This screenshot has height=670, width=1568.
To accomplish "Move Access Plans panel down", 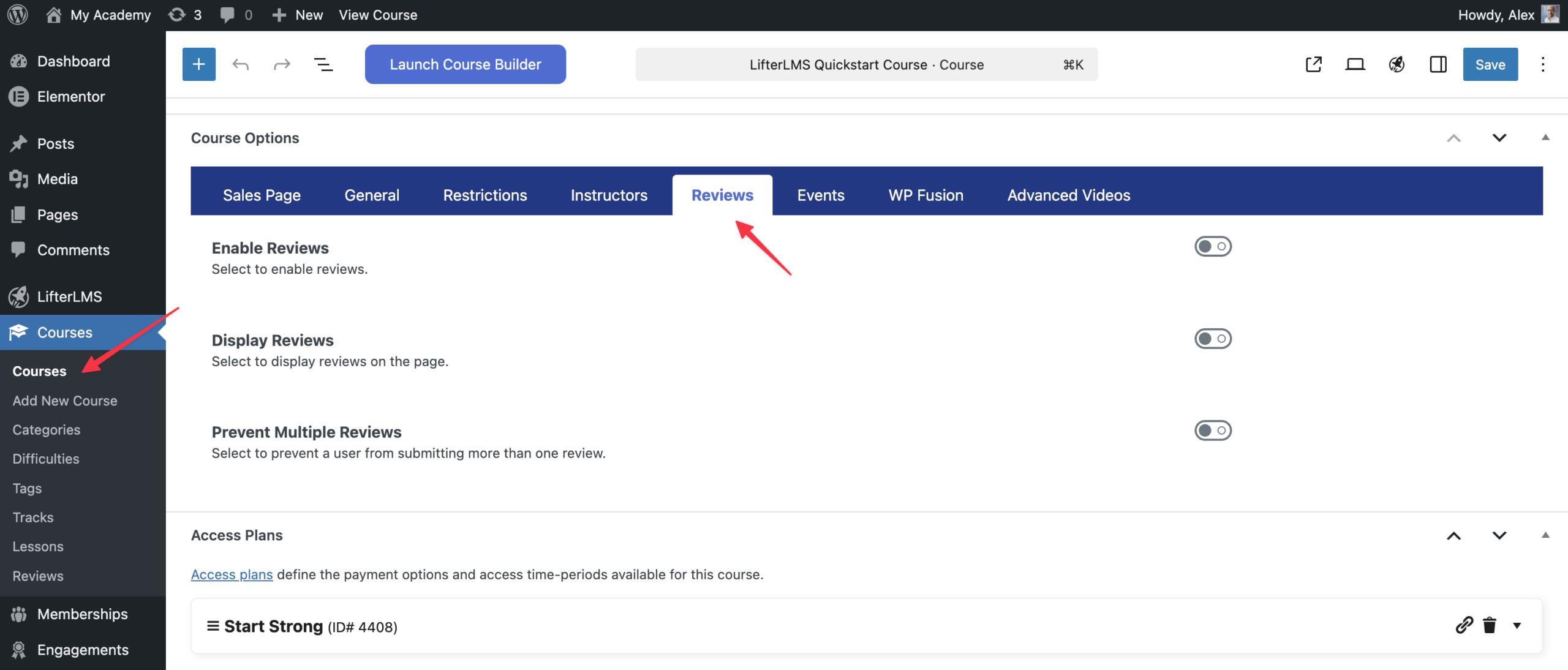I will (1499, 535).
